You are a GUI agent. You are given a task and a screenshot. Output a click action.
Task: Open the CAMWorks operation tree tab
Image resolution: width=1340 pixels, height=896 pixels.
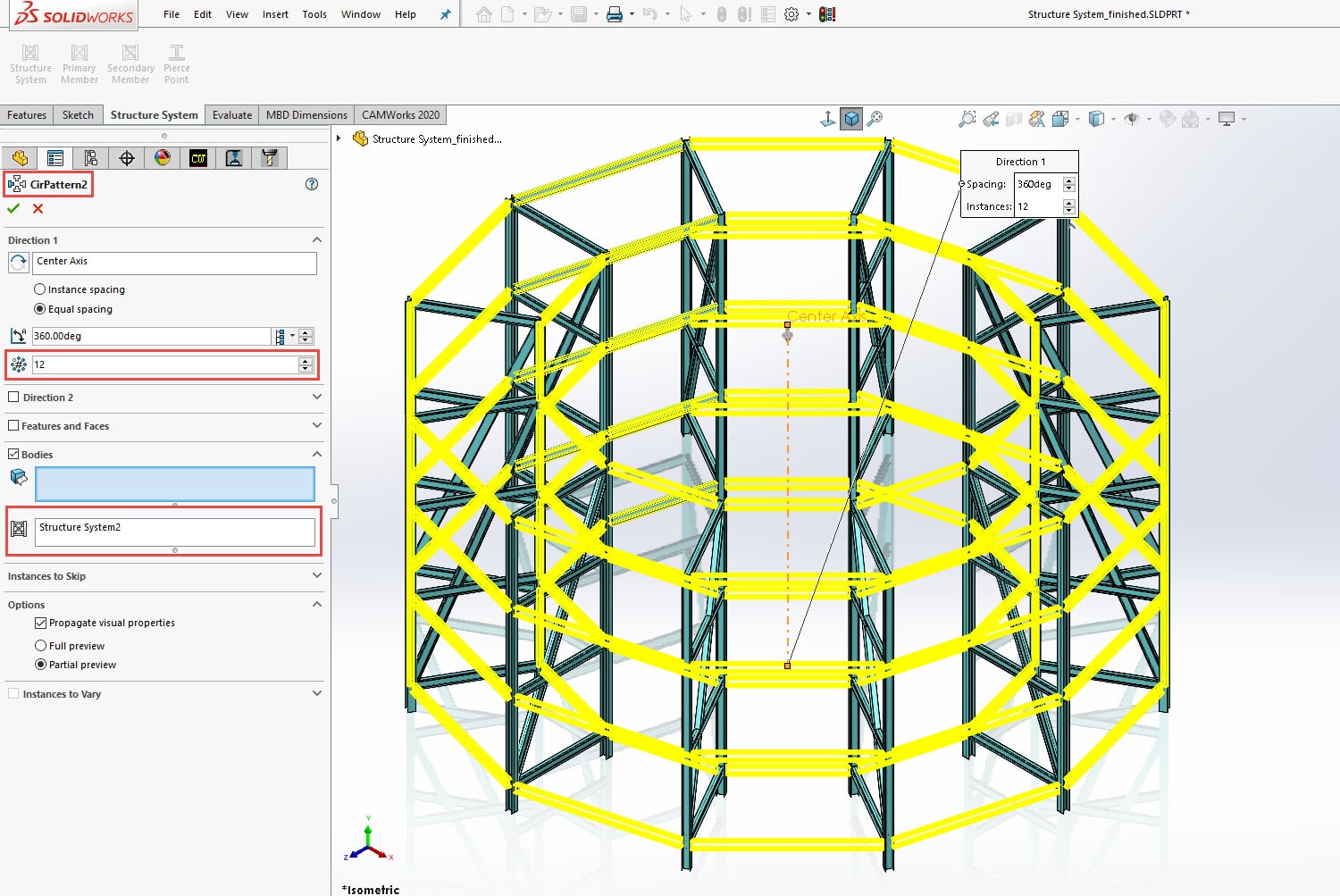coord(234,158)
